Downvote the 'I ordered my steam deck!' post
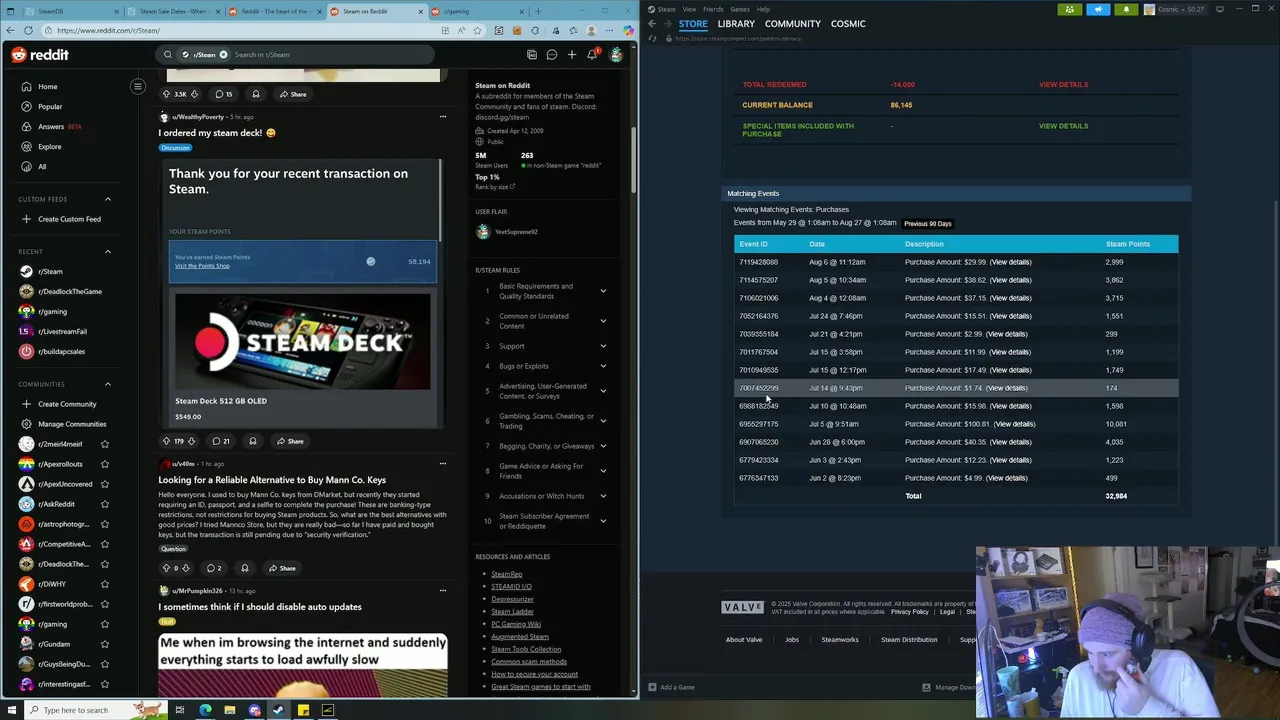 tap(192, 441)
